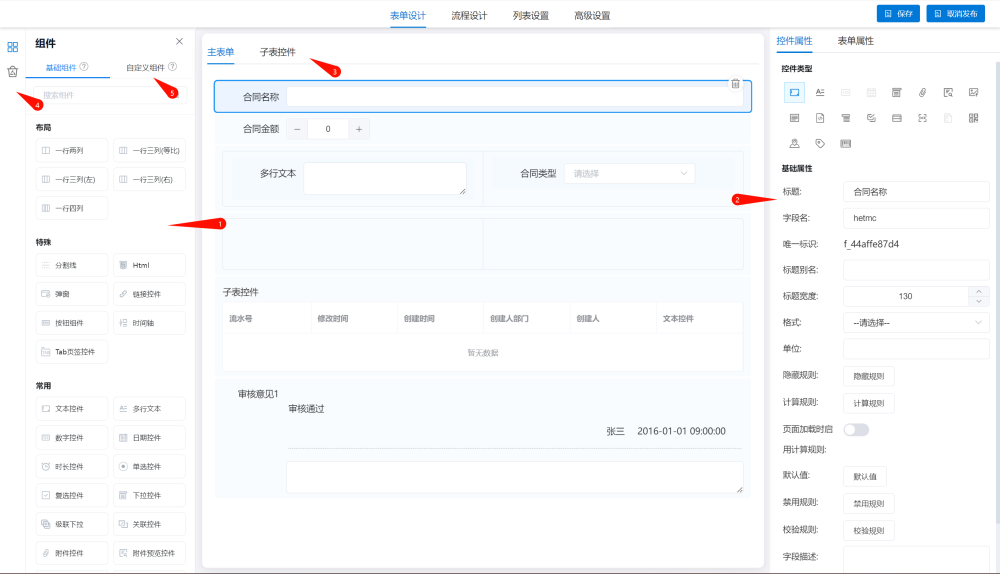Click the 隐藏规则 button
Image resolution: width=1000 pixels, height=574 pixels.
click(868, 376)
